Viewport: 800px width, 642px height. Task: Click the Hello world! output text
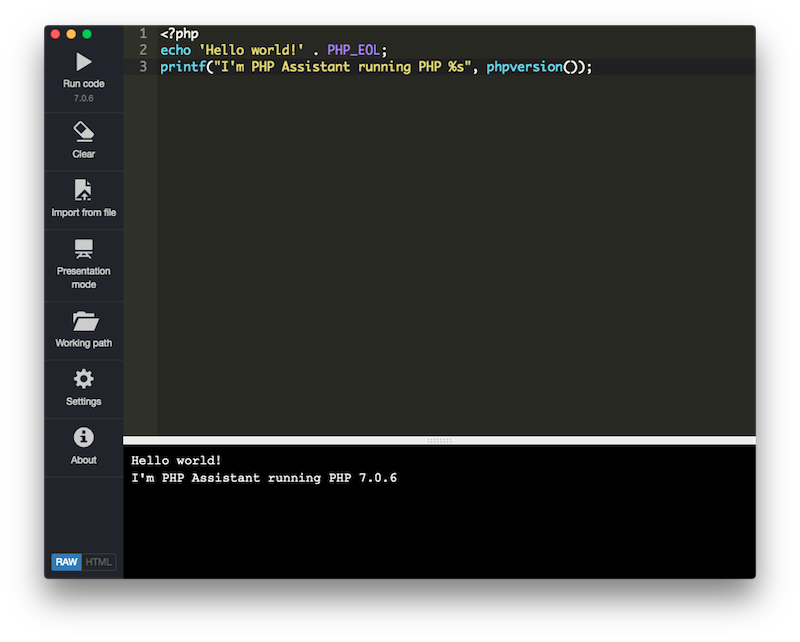pyautogui.click(x=175, y=460)
